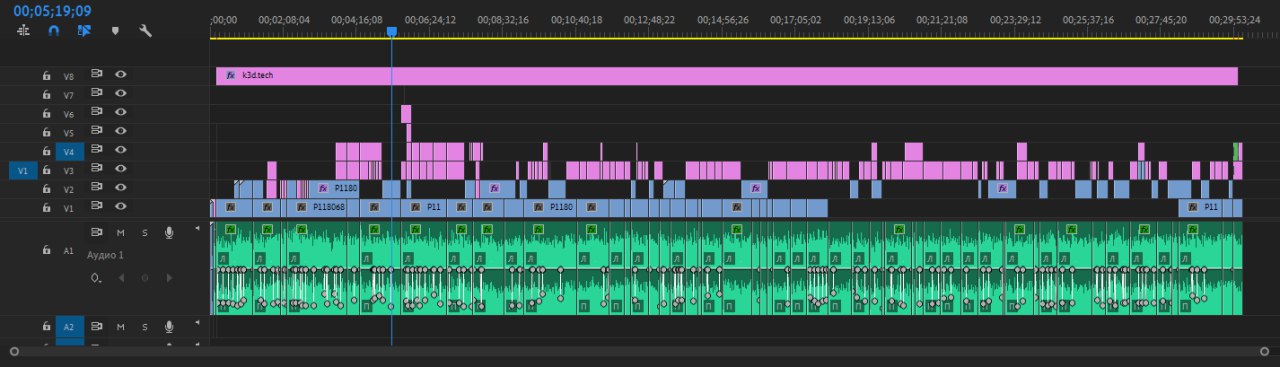Target video track V1
Image resolution: width=1280 pixels, height=367 pixels.
click(69, 208)
